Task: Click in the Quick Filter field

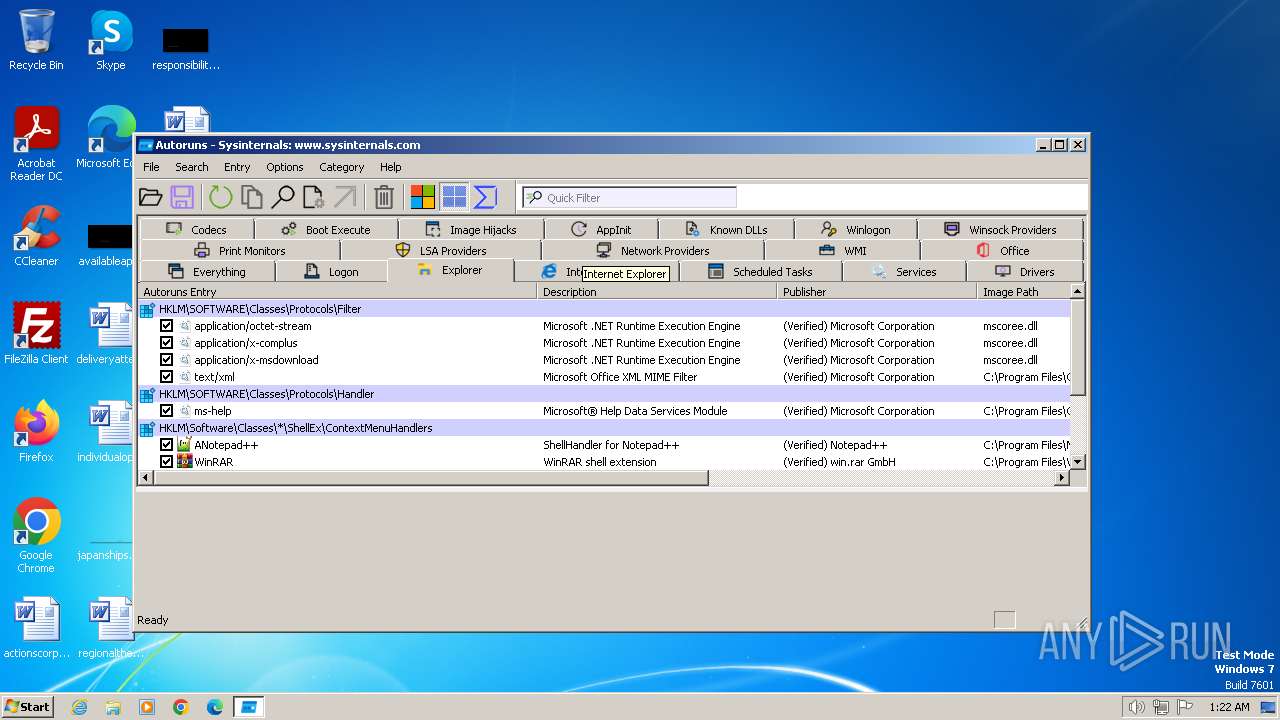Action: click(630, 198)
